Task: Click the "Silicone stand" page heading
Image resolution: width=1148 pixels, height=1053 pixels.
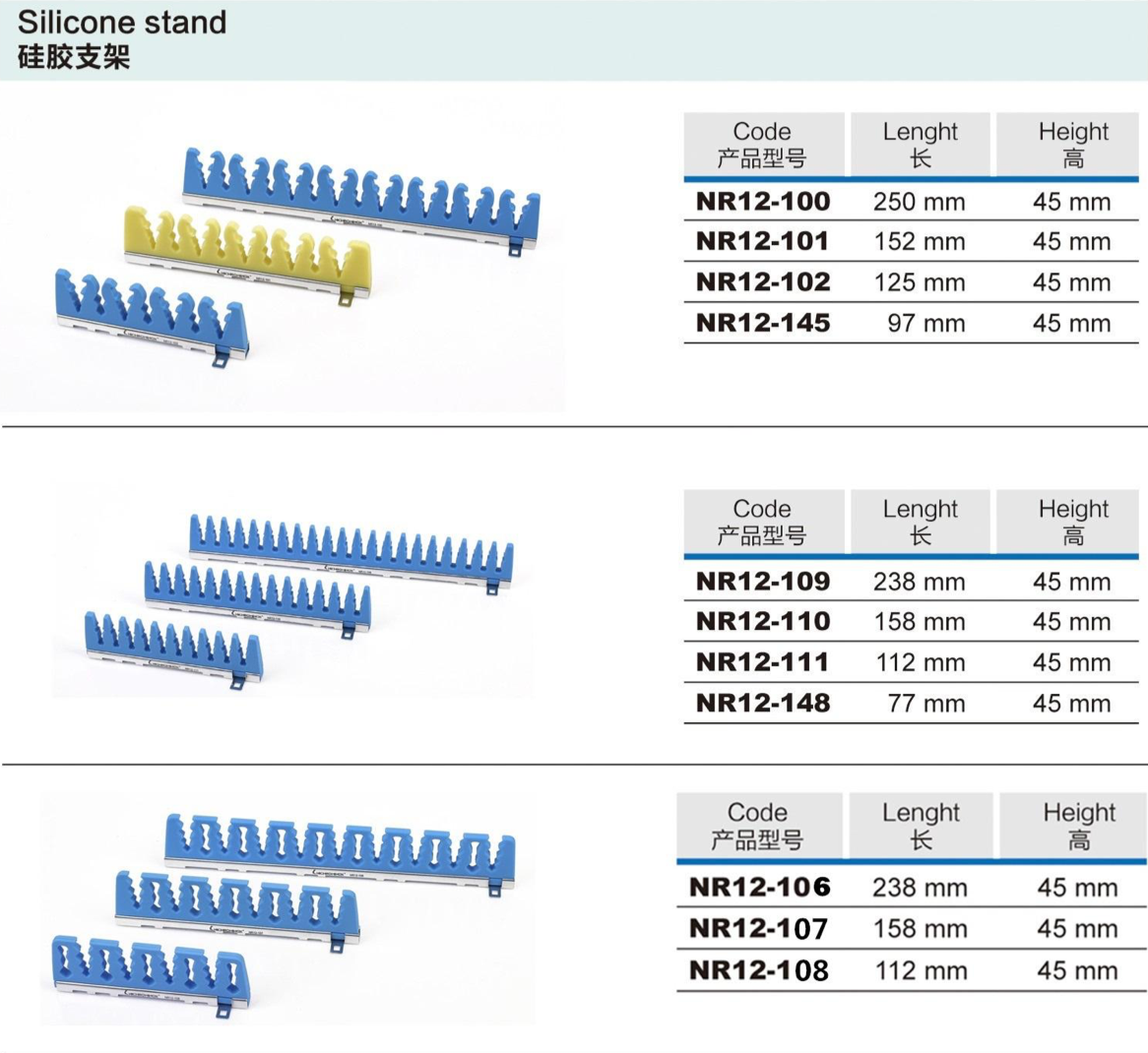Action: 122,22
